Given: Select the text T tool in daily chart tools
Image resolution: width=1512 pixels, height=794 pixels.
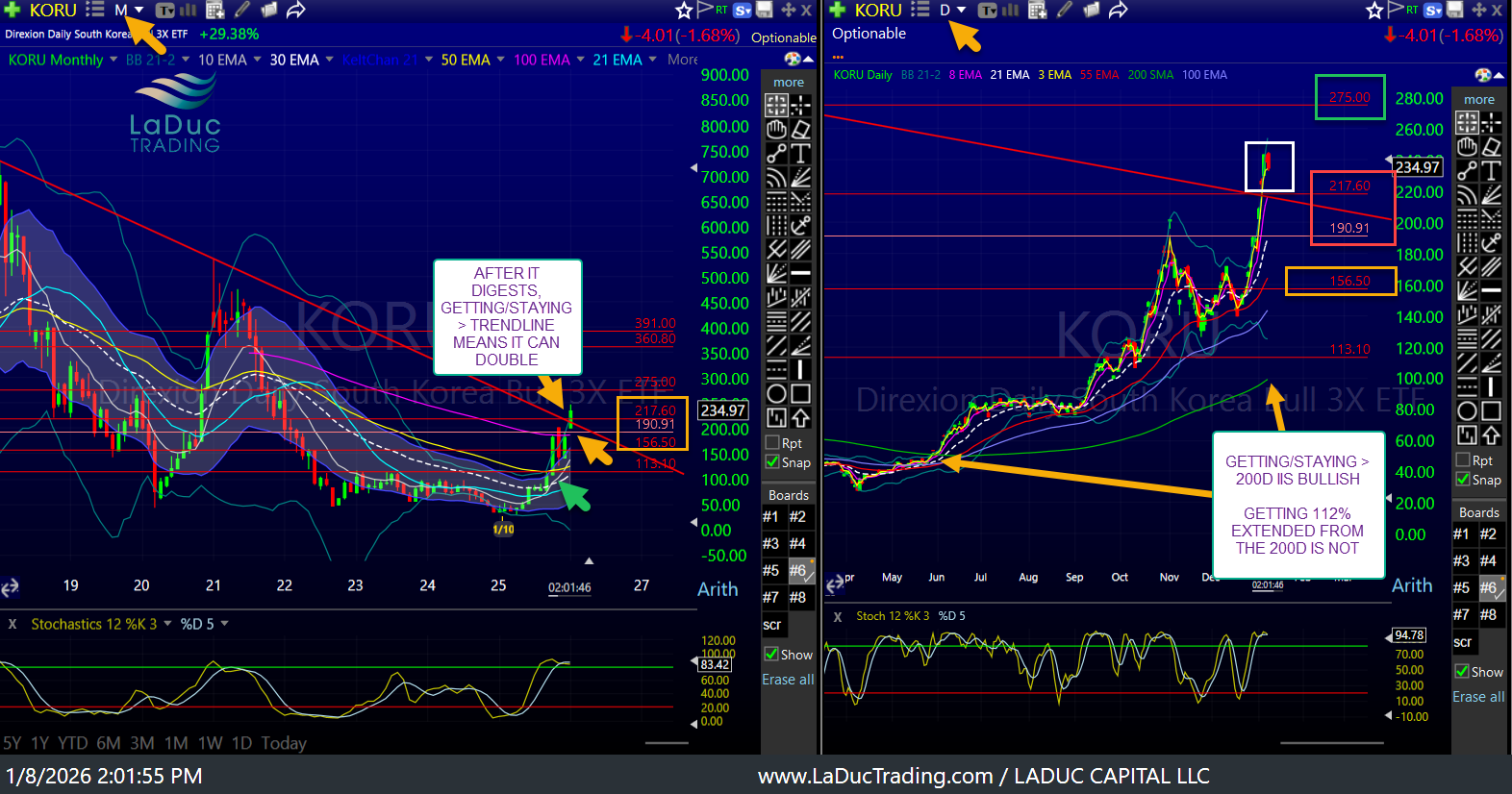Looking at the screenshot, I should click(x=1491, y=170).
